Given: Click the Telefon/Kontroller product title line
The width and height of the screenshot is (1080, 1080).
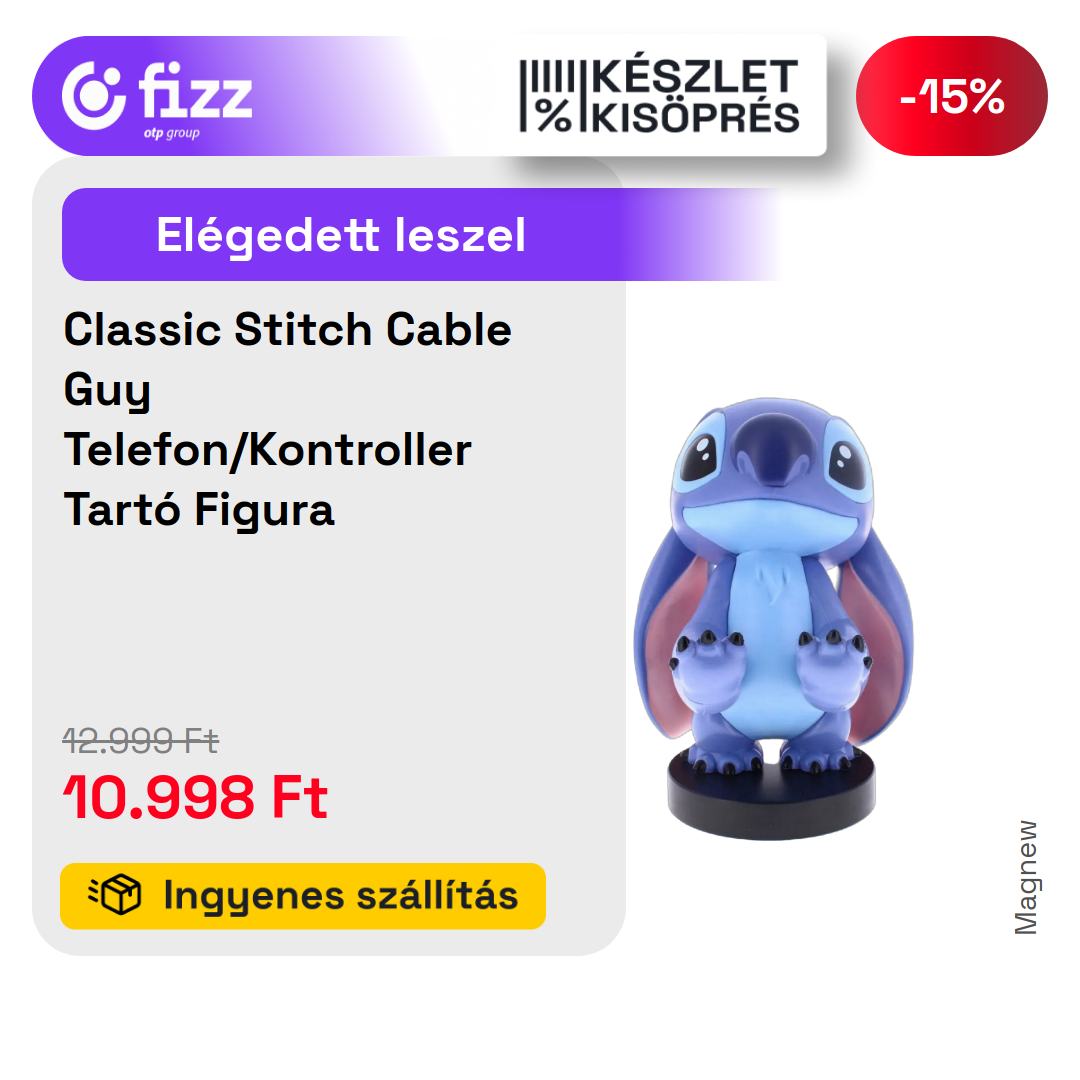Looking at the screenshot, I should tap(267, 450).
